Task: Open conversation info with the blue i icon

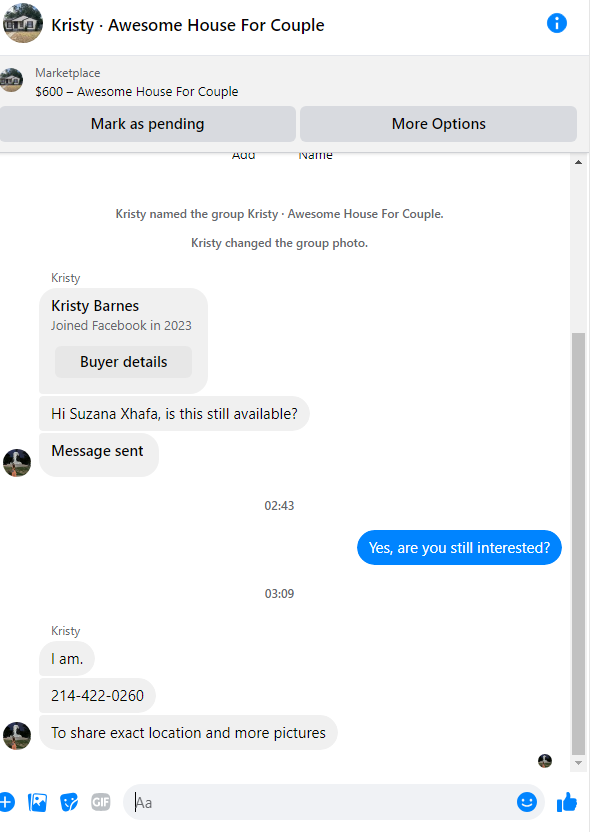Action: [556, 23]
